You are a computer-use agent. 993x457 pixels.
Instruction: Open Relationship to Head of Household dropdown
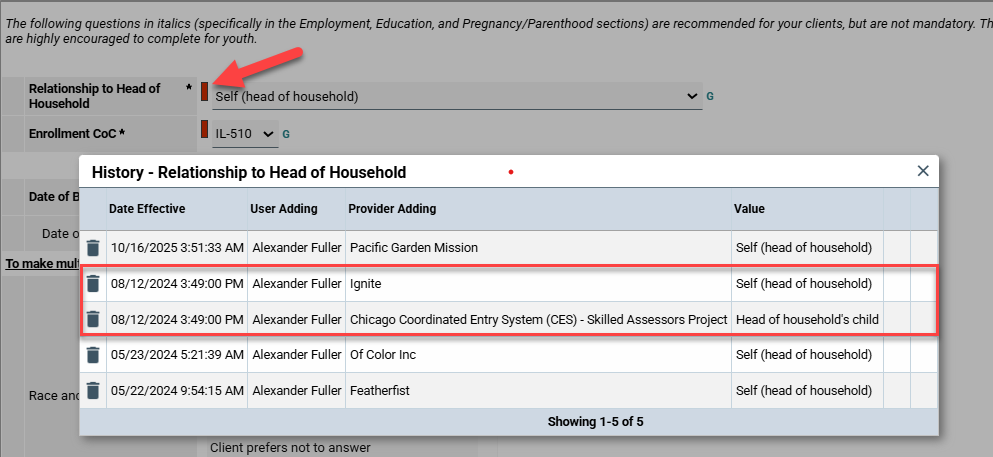[x=457, y=97]
